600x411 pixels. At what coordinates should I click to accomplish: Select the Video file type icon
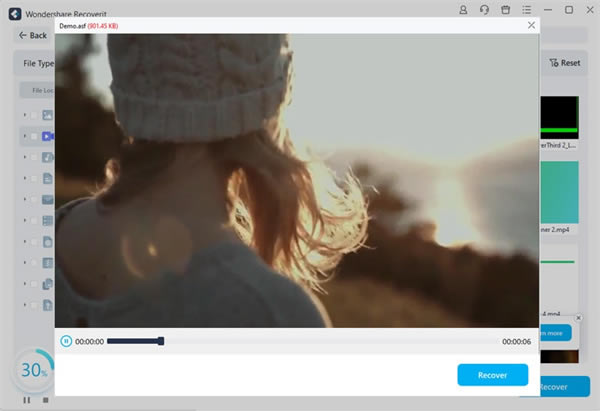pyautogui.click(x=48, y=136)
